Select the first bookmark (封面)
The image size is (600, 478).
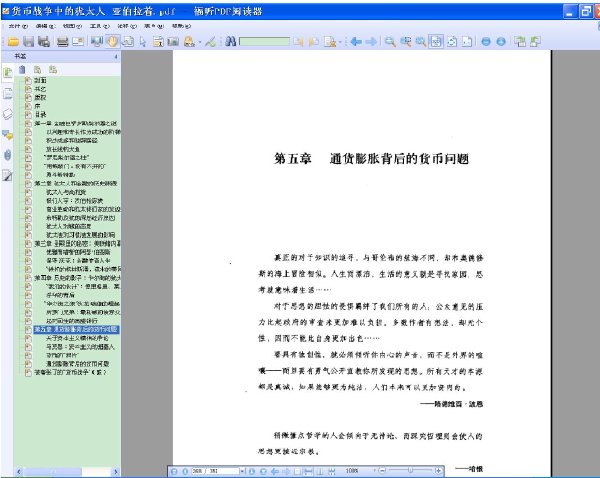tap(40, 80)
